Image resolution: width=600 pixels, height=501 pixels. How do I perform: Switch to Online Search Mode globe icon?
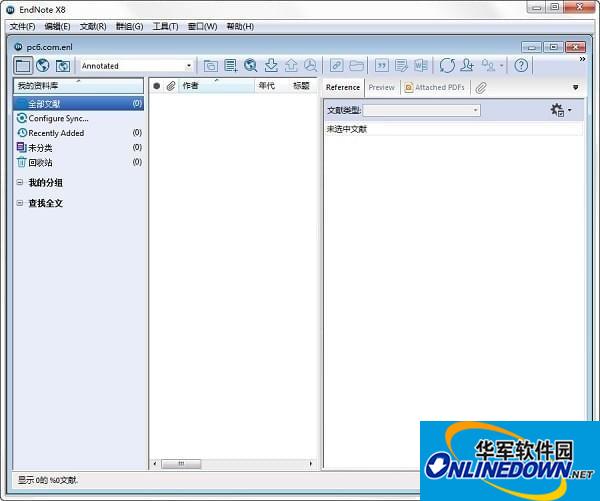click(x=43, y=66)
